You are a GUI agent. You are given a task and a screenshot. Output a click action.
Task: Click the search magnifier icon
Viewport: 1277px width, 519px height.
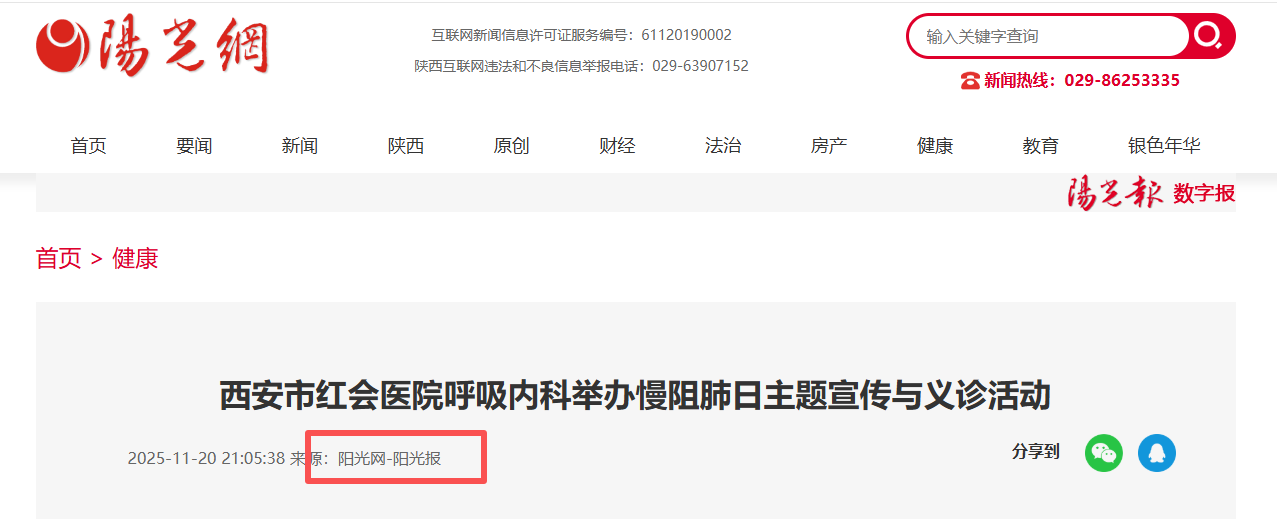coord(1208,36)
